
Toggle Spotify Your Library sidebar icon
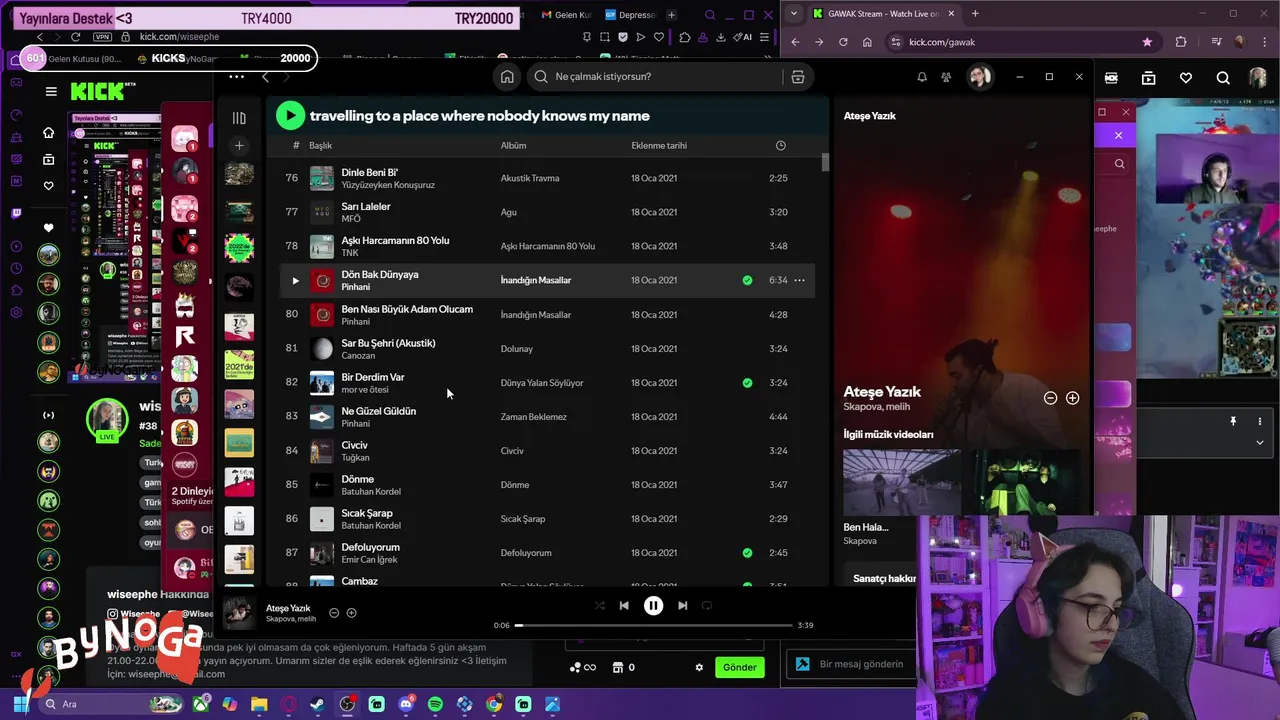point(239,118)
